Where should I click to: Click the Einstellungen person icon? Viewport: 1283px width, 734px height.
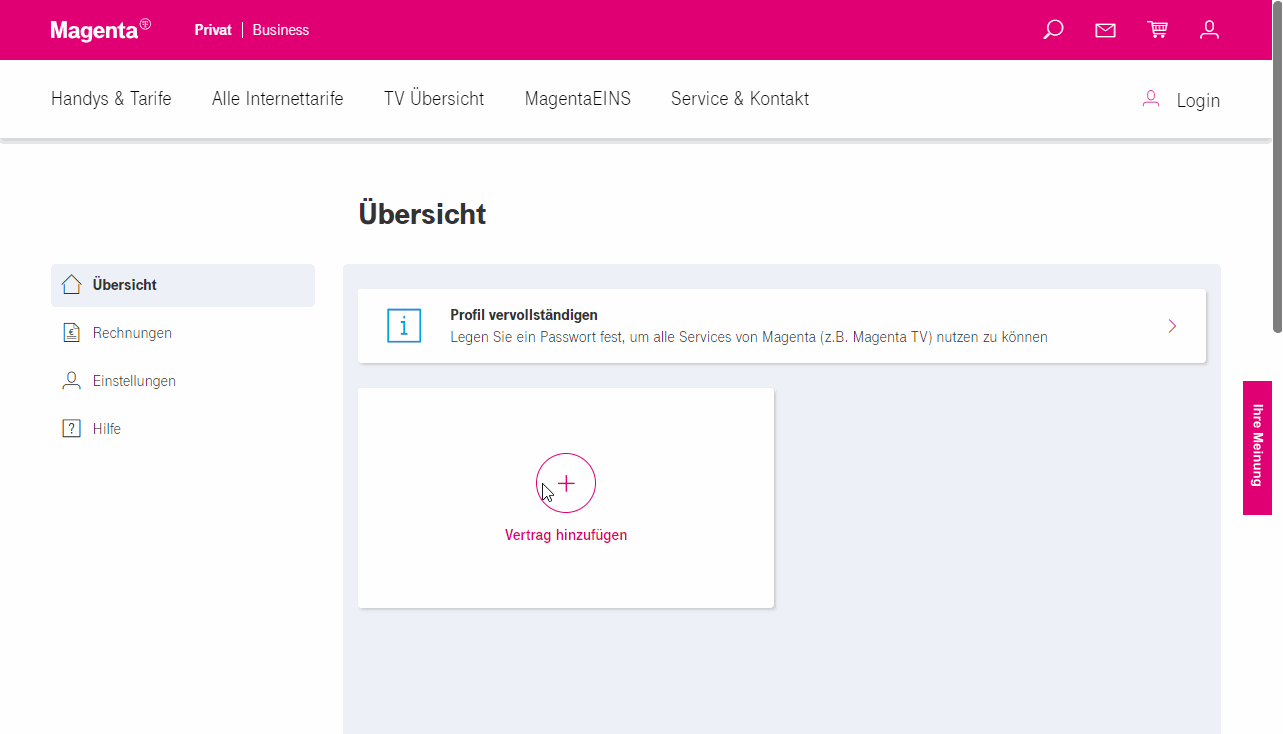pyautogui.click(x=70, y=380)
